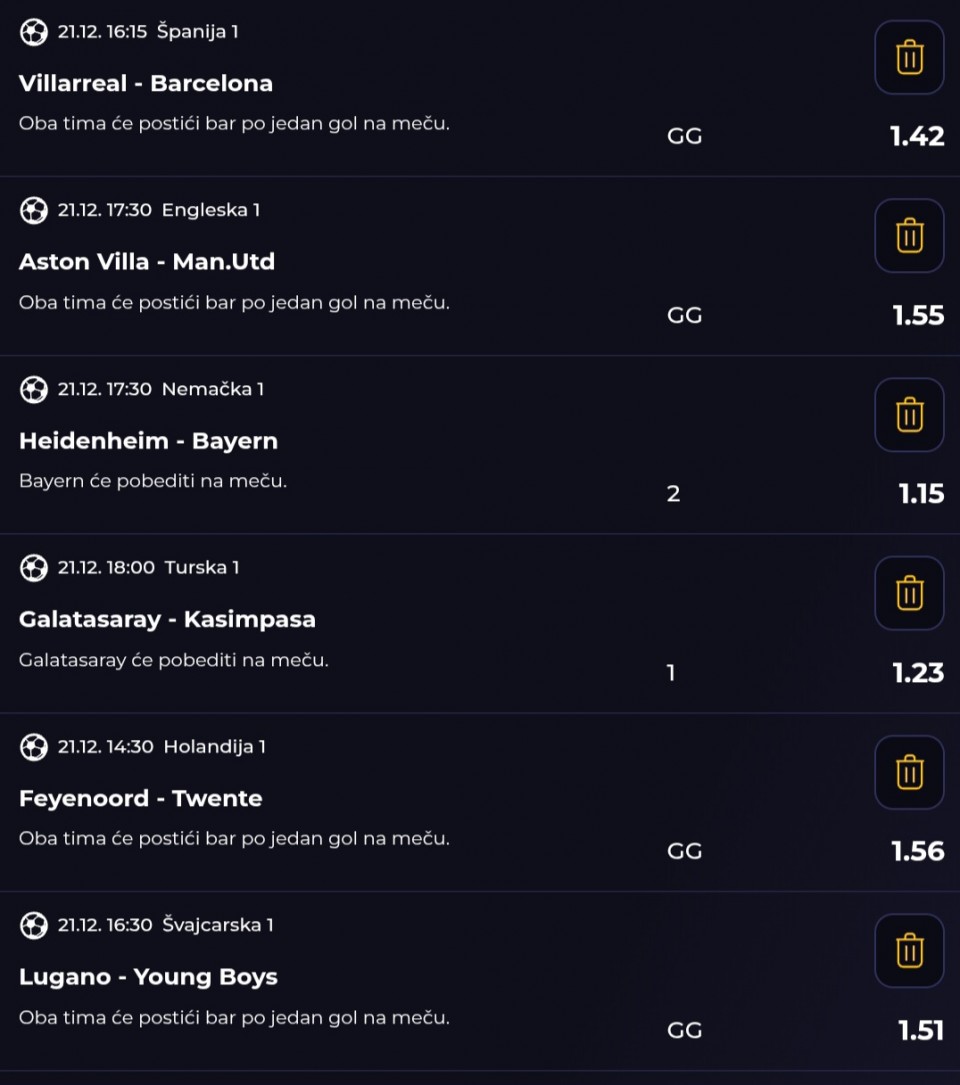Open the Aston Villa - Man.Utd match
The width and height of the screenshot is (960, 1085).
(147, 262)
